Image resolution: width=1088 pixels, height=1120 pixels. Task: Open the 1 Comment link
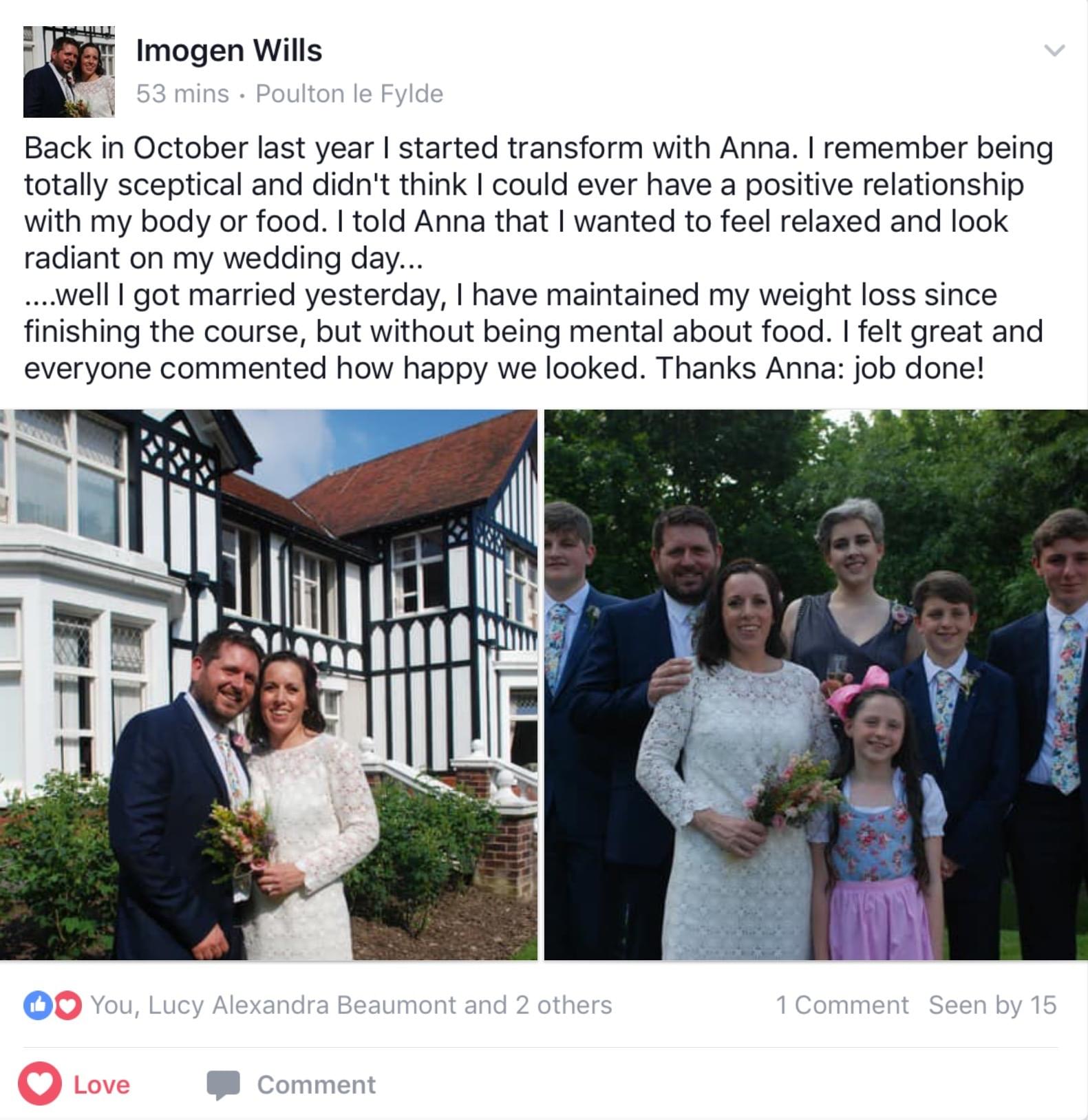point(842,1005)
